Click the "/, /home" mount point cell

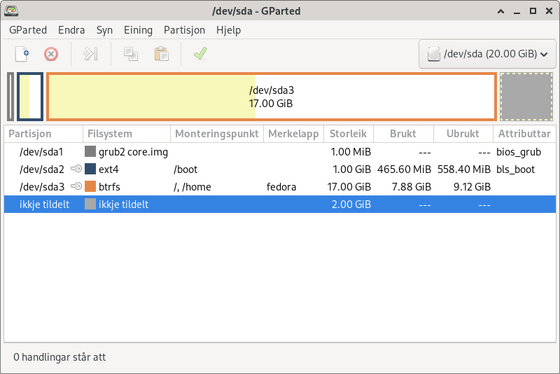192,187
